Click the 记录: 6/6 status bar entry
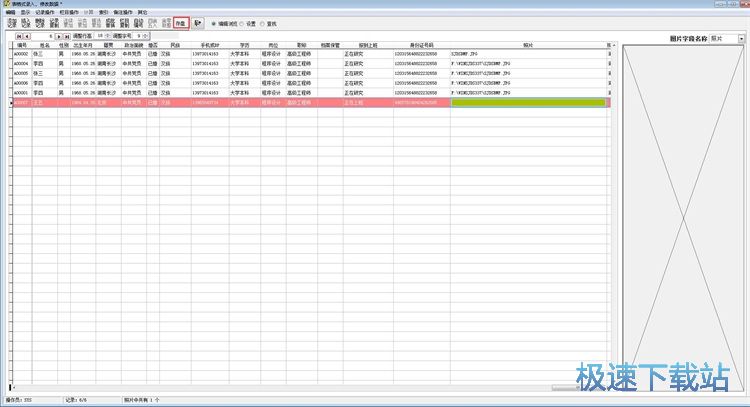Viewport: 750px width, 407px height. coord(76,399)
